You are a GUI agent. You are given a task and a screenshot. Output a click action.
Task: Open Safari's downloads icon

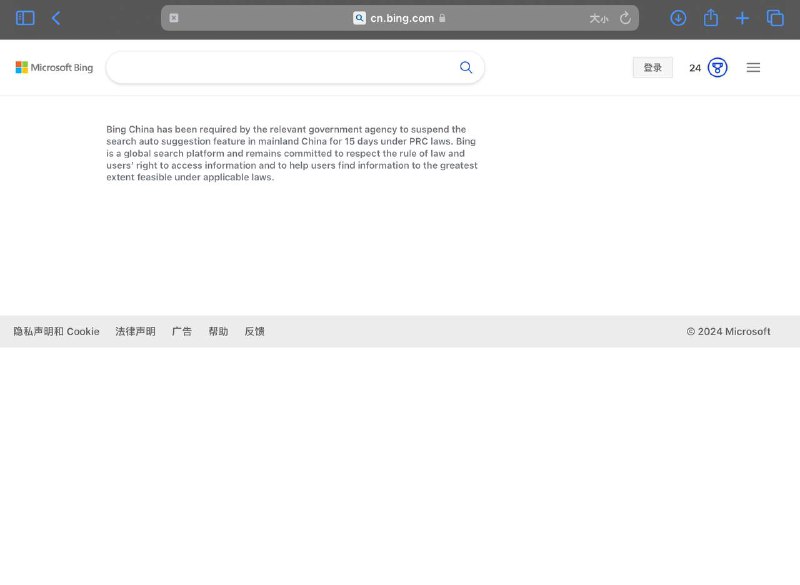pyautogui.click(x=678, y=18)
